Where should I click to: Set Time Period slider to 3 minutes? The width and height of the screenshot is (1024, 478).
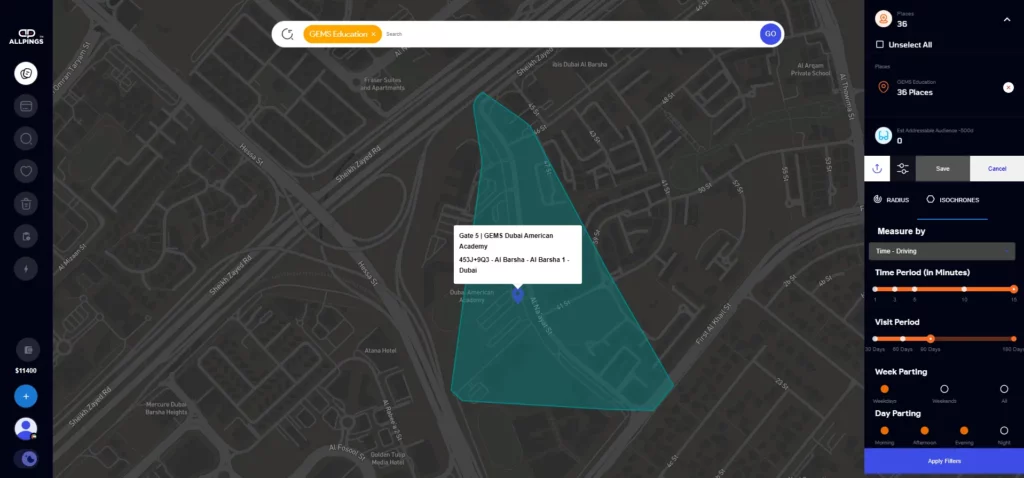pos(895,289)
